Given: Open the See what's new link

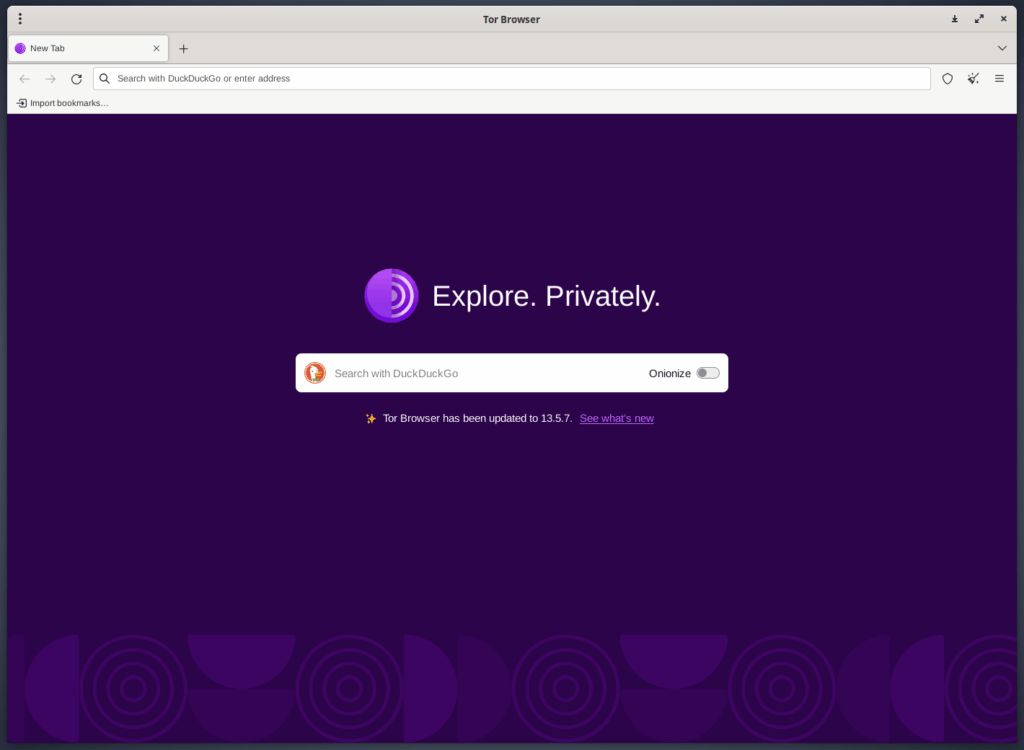Looking at the screenshot, I should point(616,418).
